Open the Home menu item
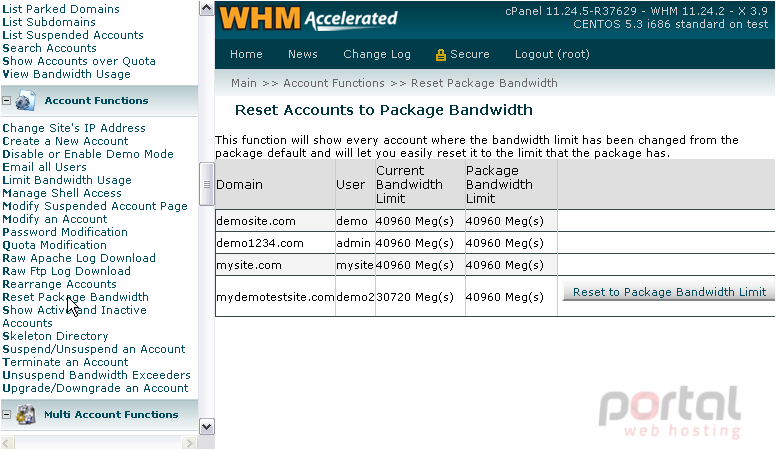The height and width of the screenshot is (450, 776). pos(246,54)
